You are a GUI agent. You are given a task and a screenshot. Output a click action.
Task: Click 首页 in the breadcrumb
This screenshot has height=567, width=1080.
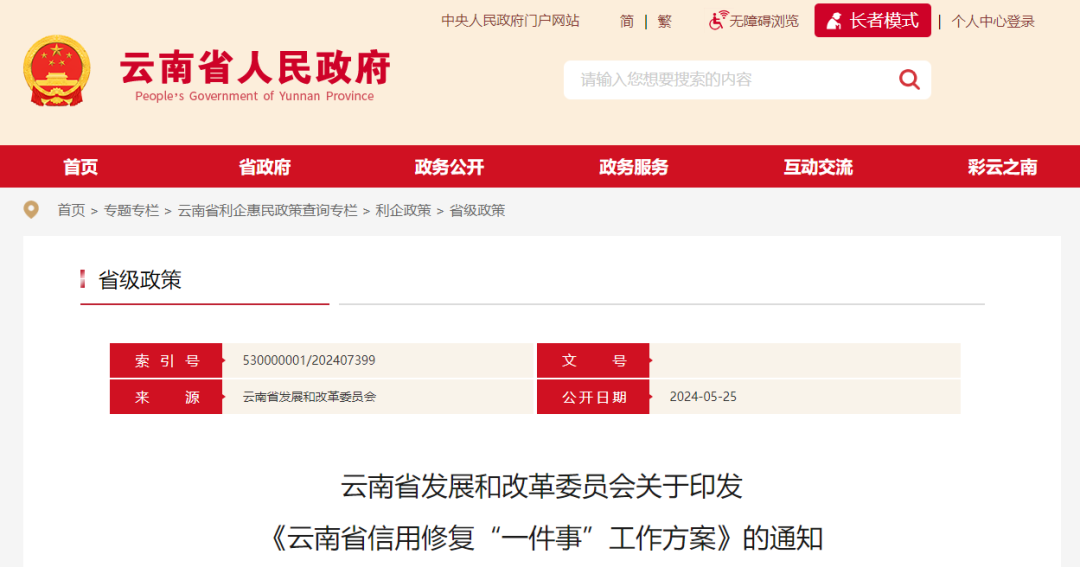pyautogui.click(x=71, y=211)
